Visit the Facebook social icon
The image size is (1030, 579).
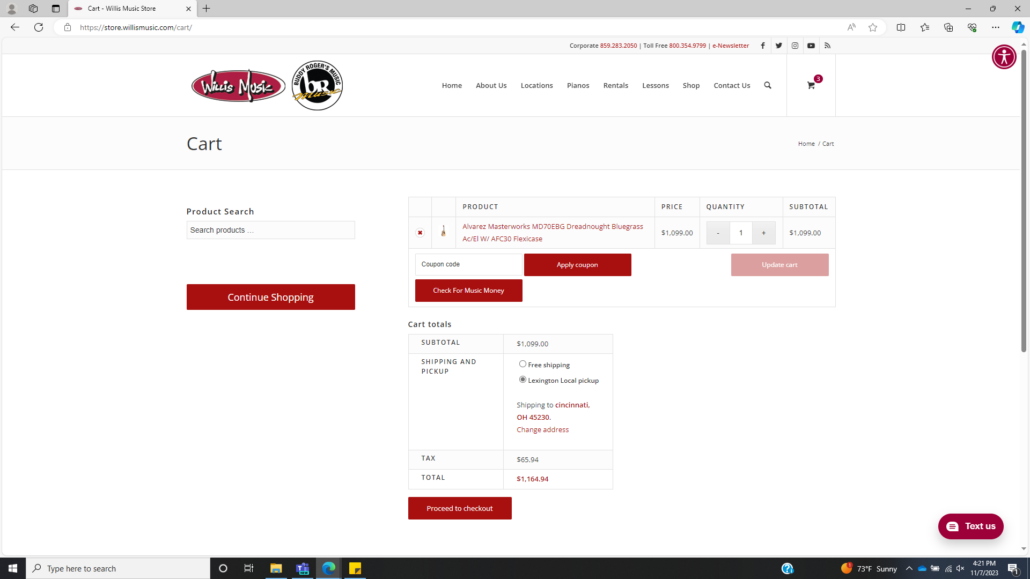[763, 46]
